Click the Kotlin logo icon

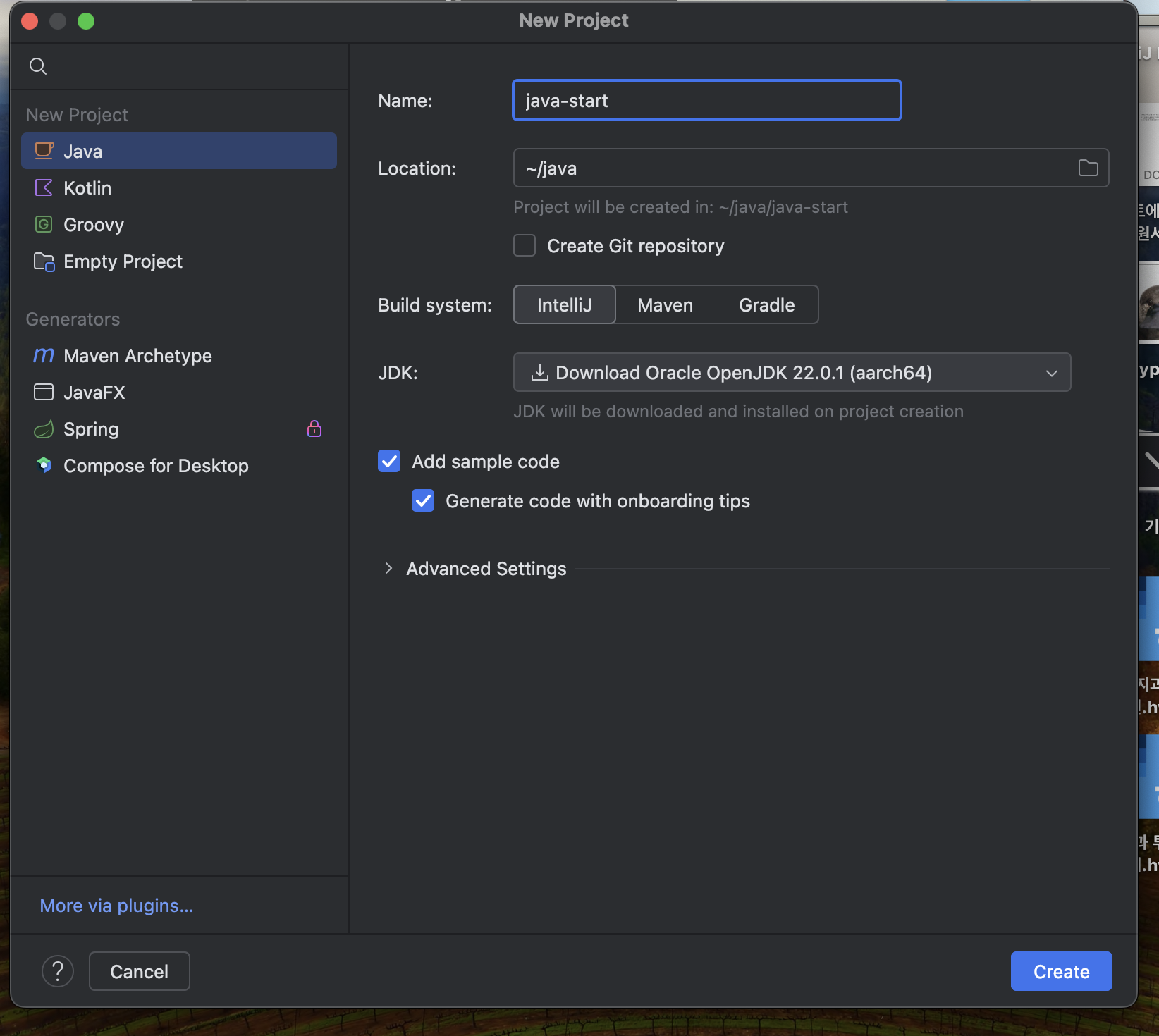(x=44, y=187)
